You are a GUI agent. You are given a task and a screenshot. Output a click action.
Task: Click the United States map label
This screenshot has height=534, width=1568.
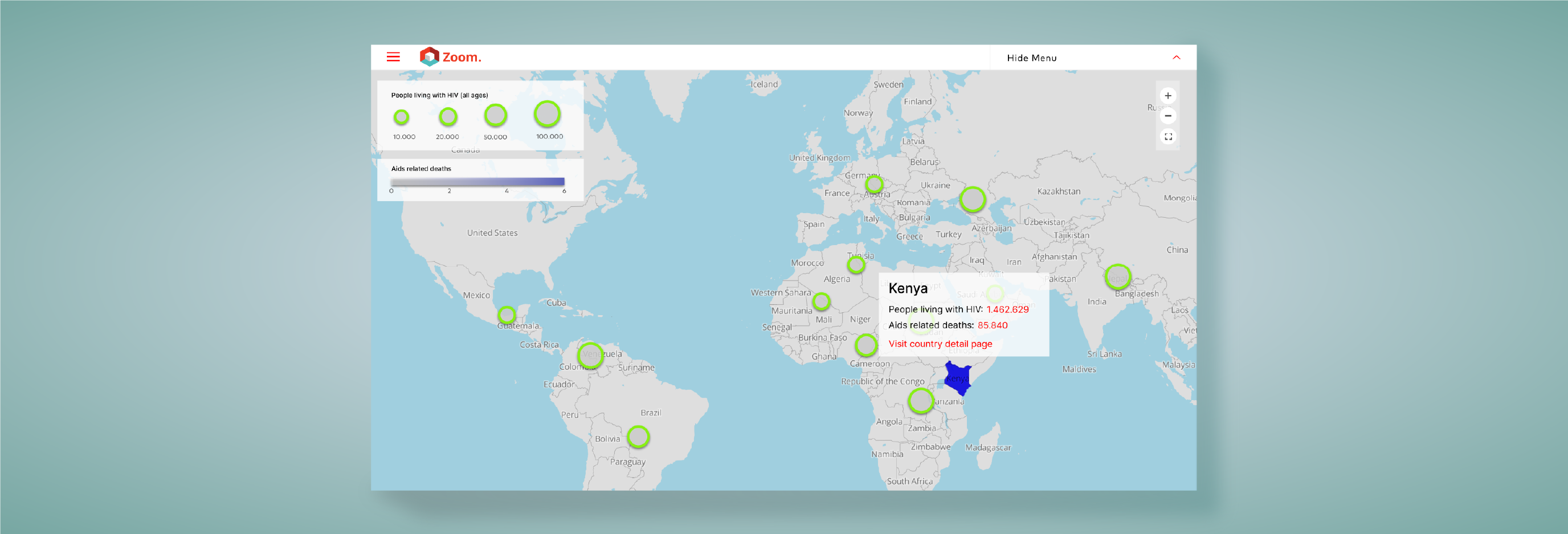click(492, 233)
